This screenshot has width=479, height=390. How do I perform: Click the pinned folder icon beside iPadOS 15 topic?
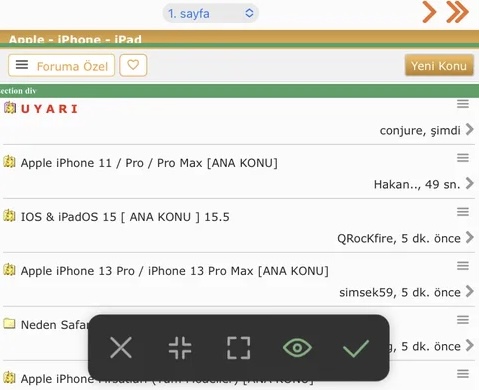[x=10, y=216]
